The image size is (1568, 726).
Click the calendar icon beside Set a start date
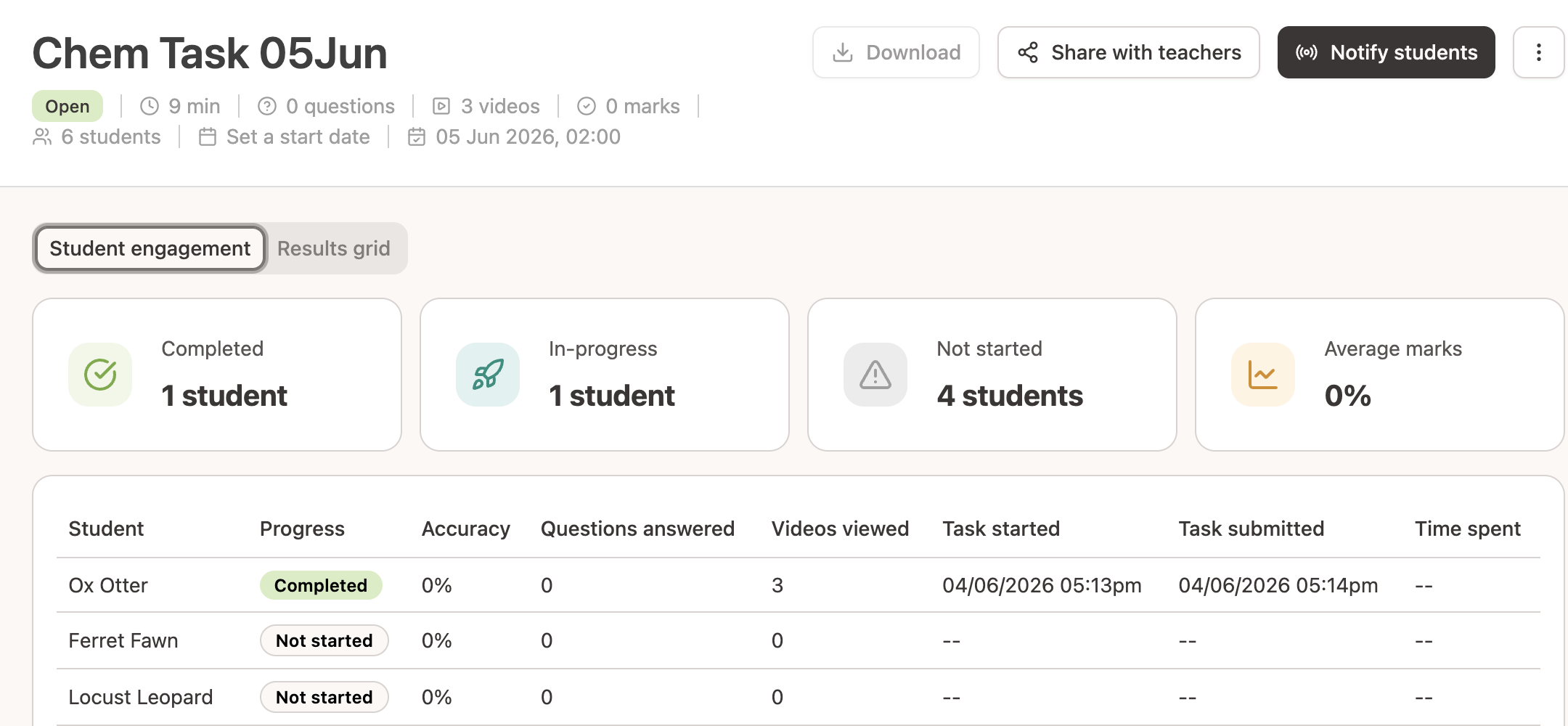(x=208, y=137)
